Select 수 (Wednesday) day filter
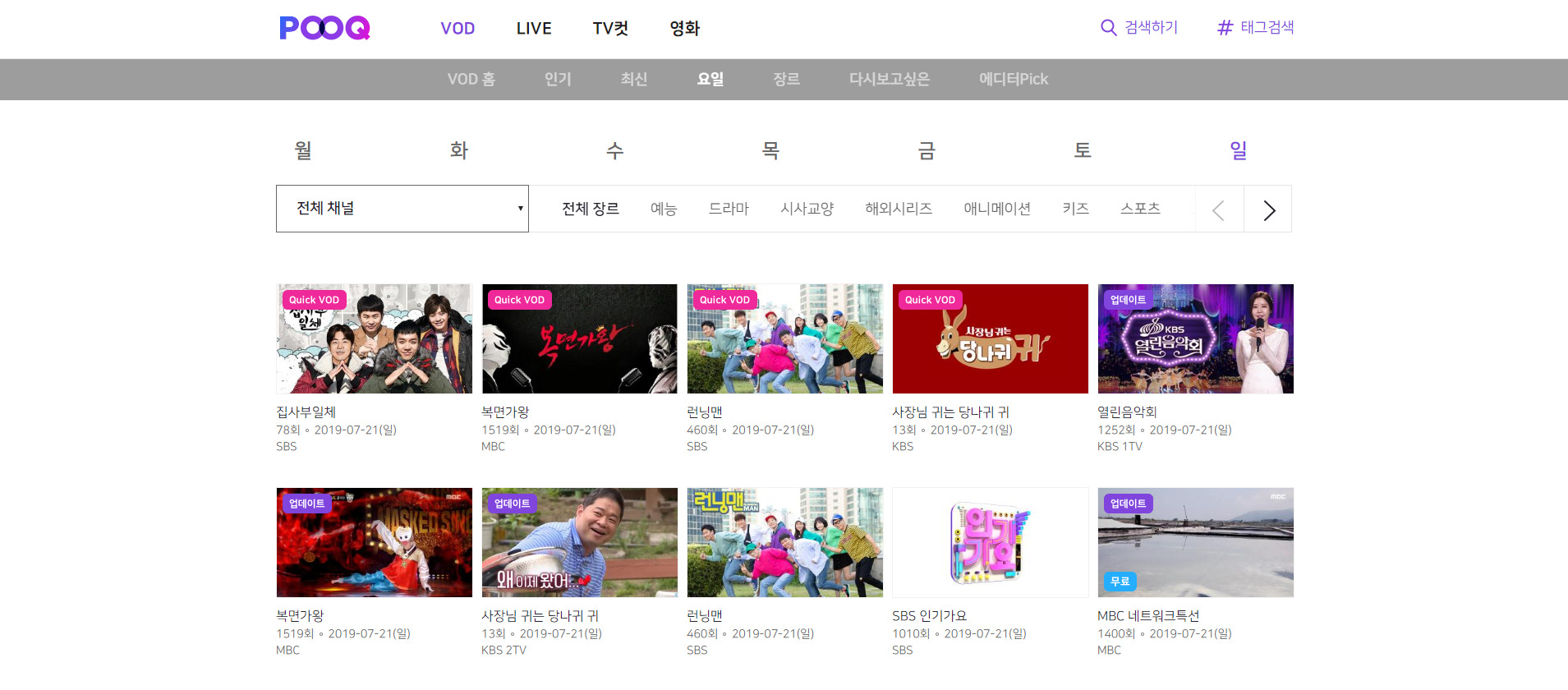The width and height of the screenshot is (1568, 690). coord(615,150)
